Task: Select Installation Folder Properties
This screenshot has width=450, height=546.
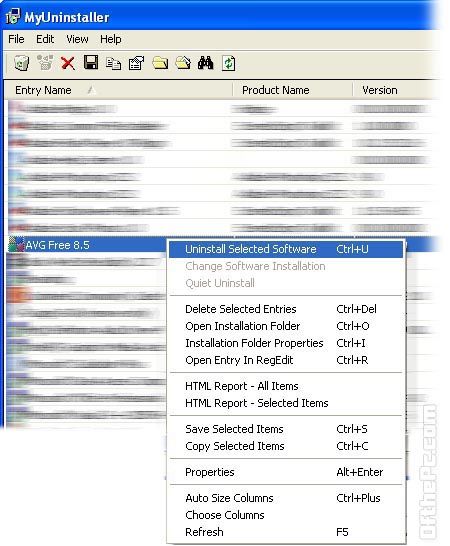Action: pos(286,343)
